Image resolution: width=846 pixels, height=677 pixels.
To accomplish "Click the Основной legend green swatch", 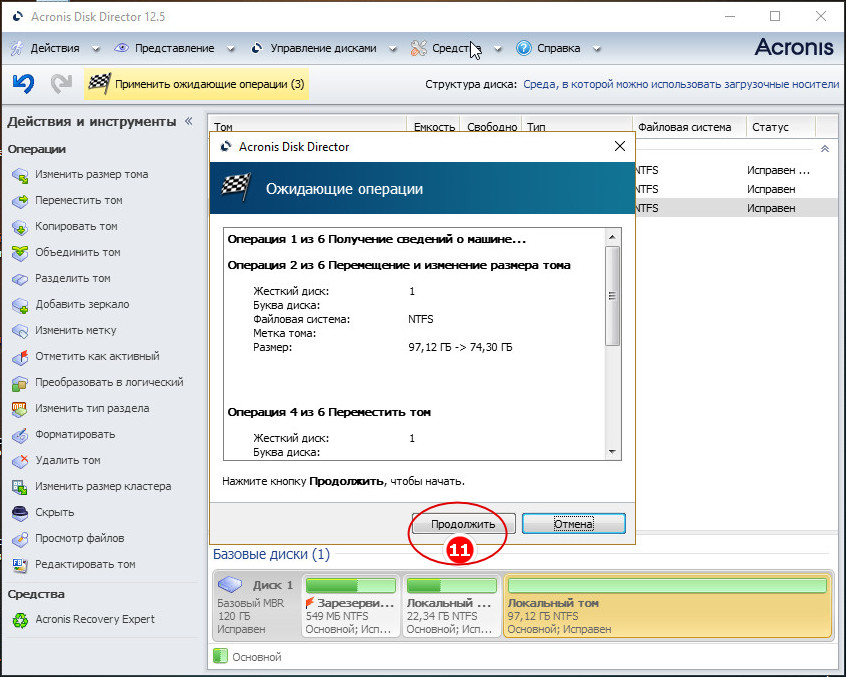I will 220,657.
